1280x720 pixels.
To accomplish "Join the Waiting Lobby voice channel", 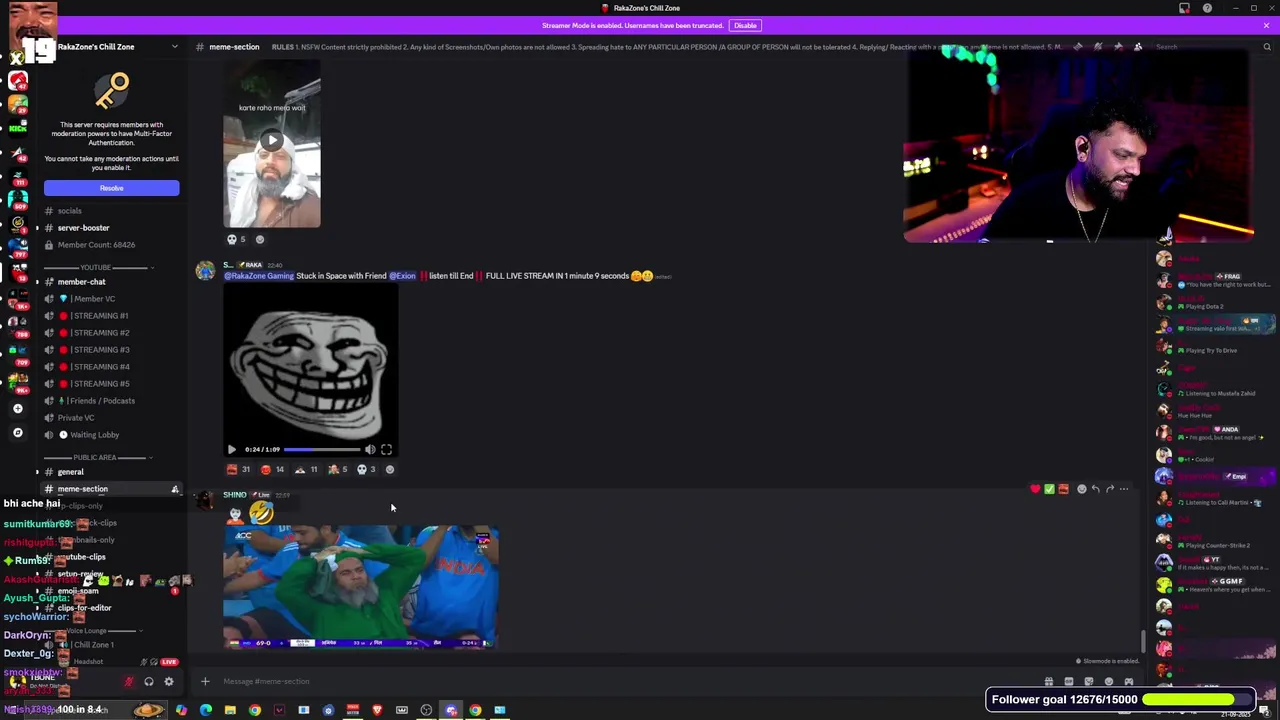I will pos(111,435).
